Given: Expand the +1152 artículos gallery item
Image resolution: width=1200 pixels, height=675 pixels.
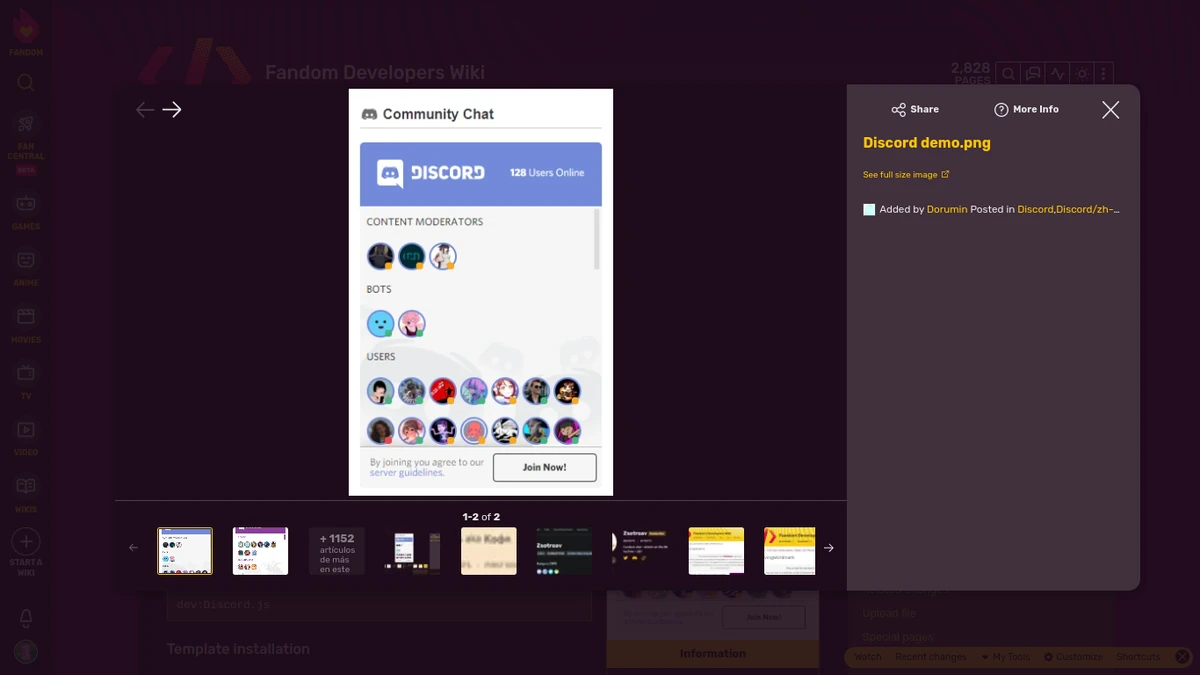Looking at the screenshot, I should click(337, 550).
